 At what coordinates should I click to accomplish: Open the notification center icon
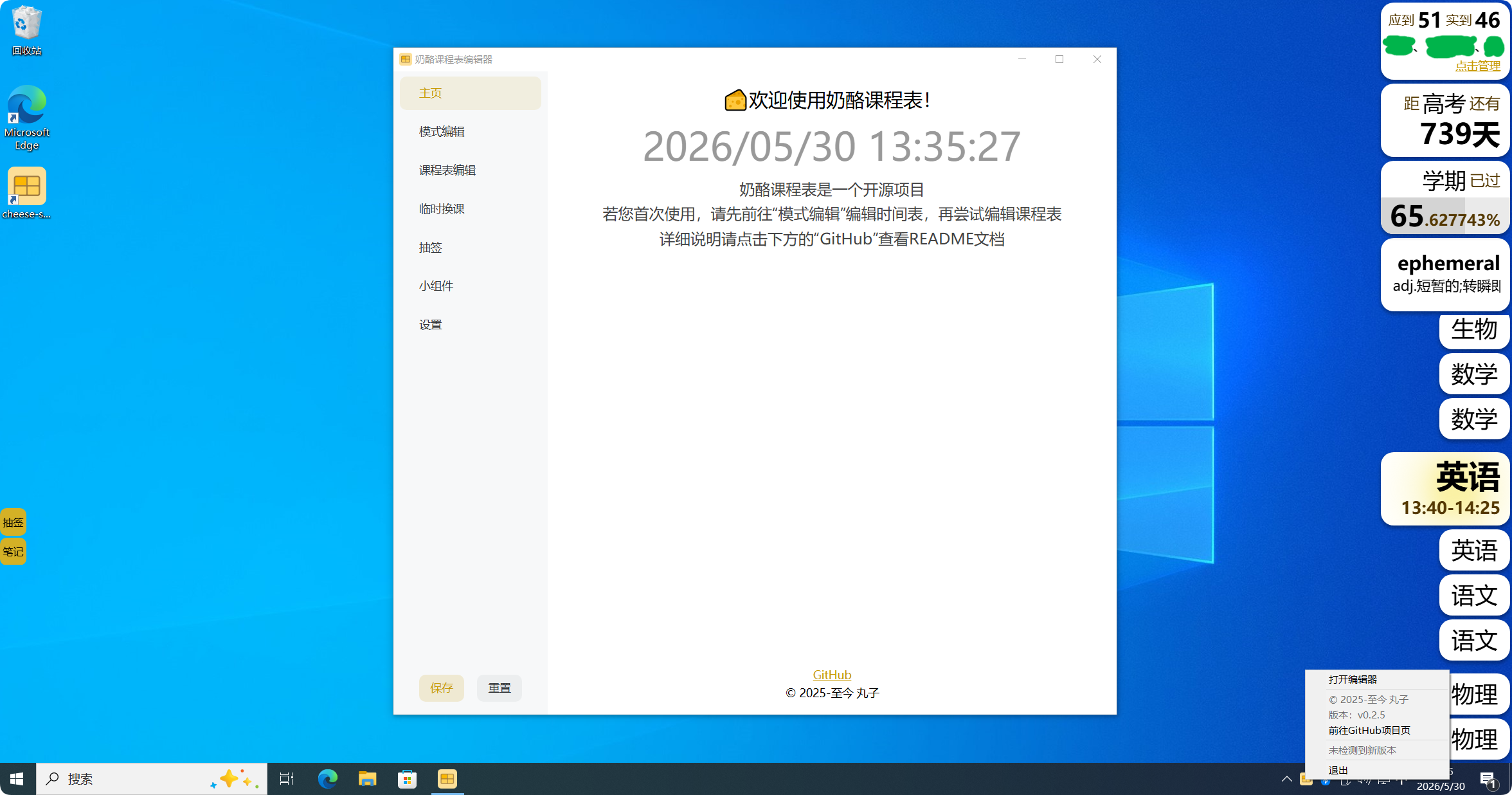click(x=1489, y=780)
